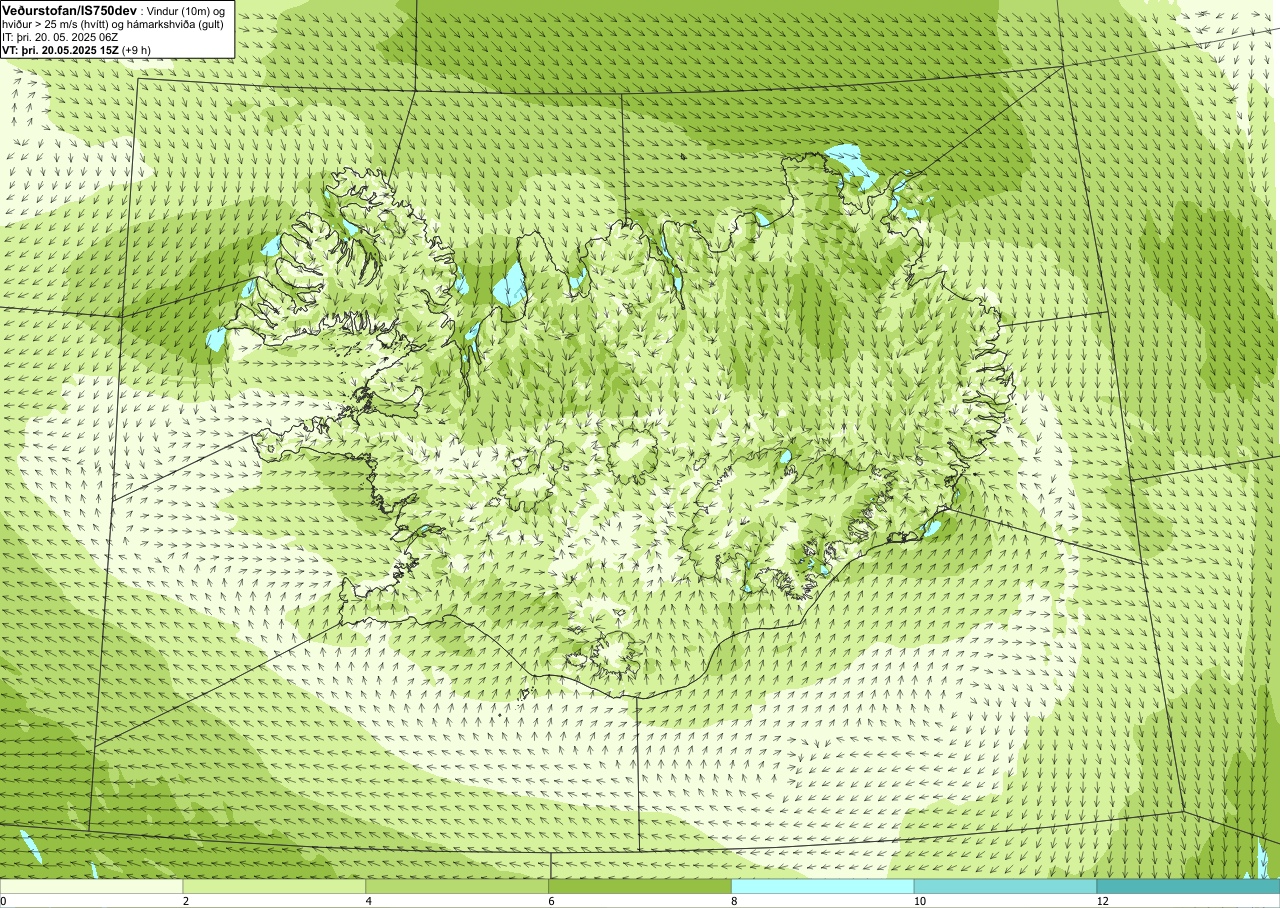The image size is (1280, 908).
Task: Click the darkest teal swatch above 12 m/s
Action: click(1188, 886)
